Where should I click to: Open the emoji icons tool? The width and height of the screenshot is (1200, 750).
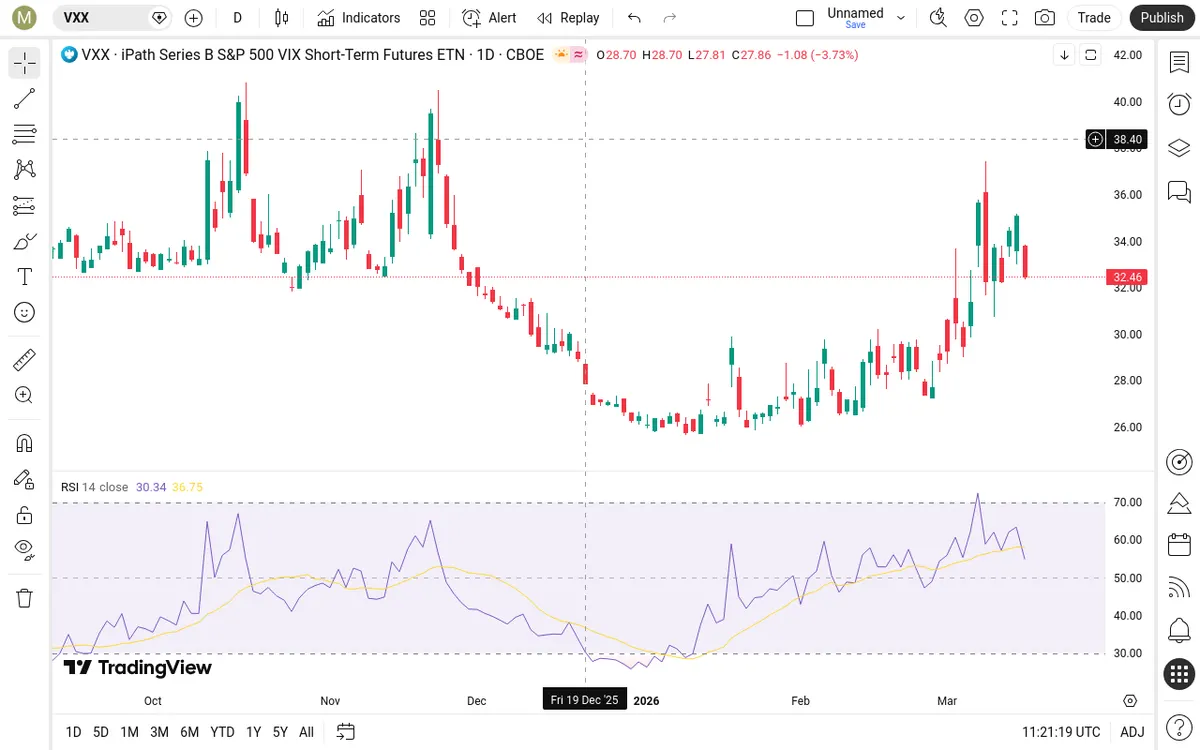(25, 313)
